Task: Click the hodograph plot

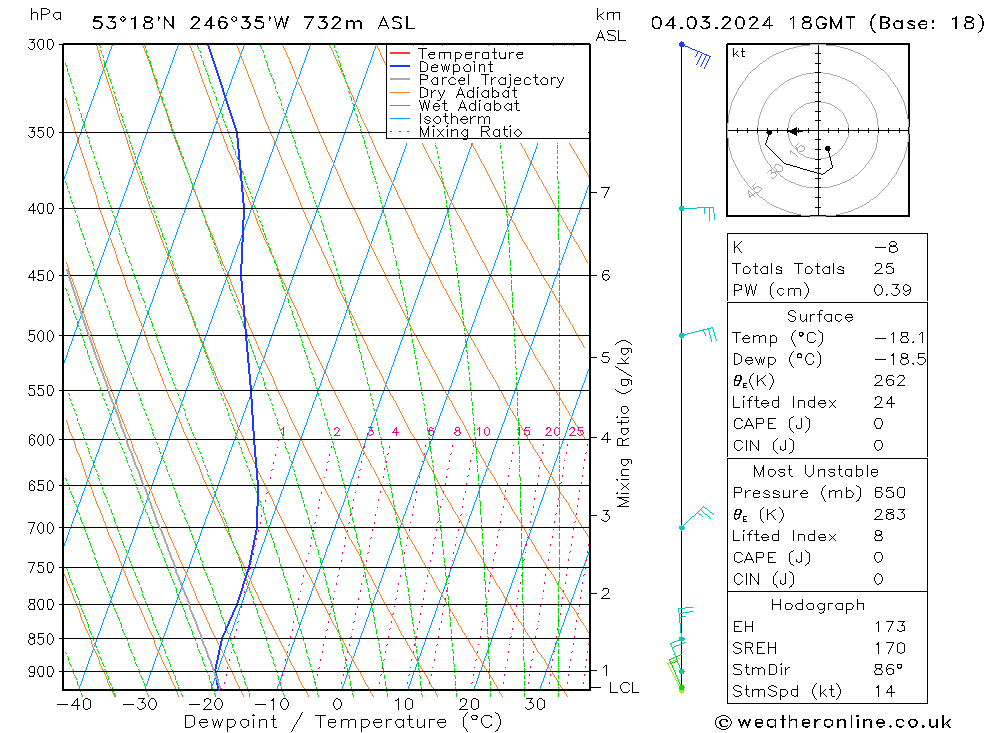Action: 818,130
